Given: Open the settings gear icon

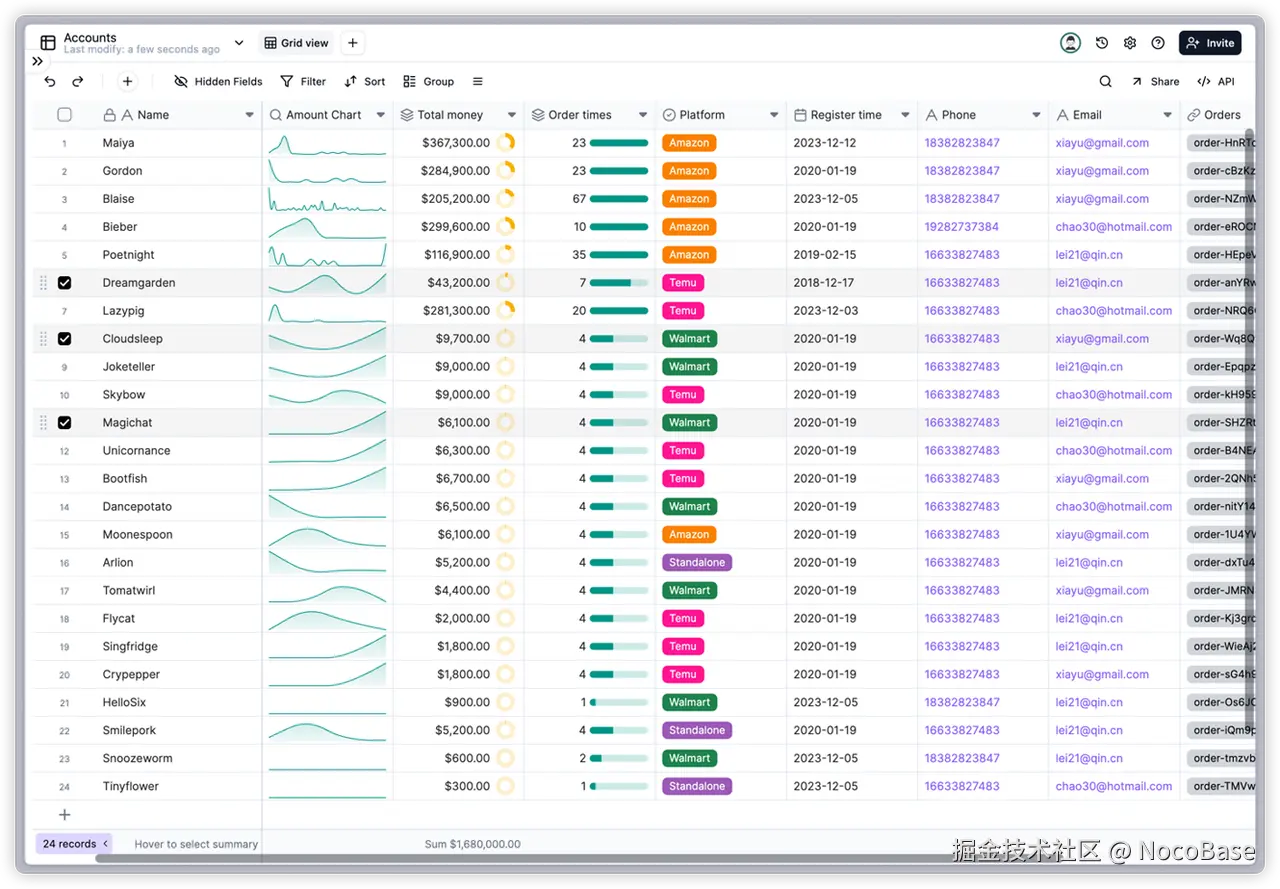Looking at the screenshot, I should tap(1130, 43).
